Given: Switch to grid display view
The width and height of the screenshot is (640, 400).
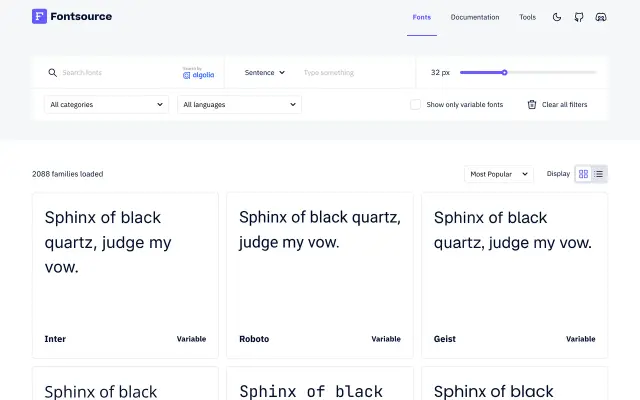Looking at the screenshot, I should click(584, 174).
